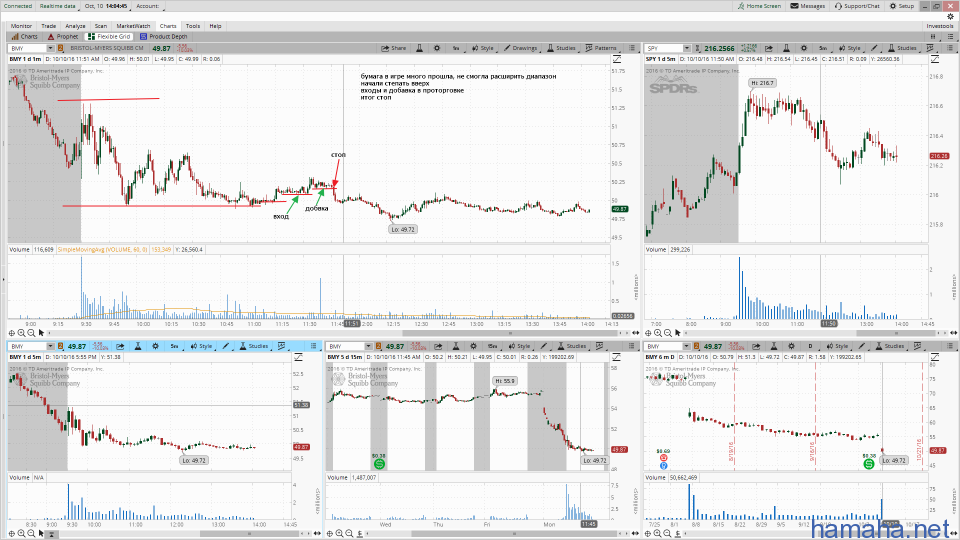Click the share icon on the bottom-left BMY 5m chart

120,347
